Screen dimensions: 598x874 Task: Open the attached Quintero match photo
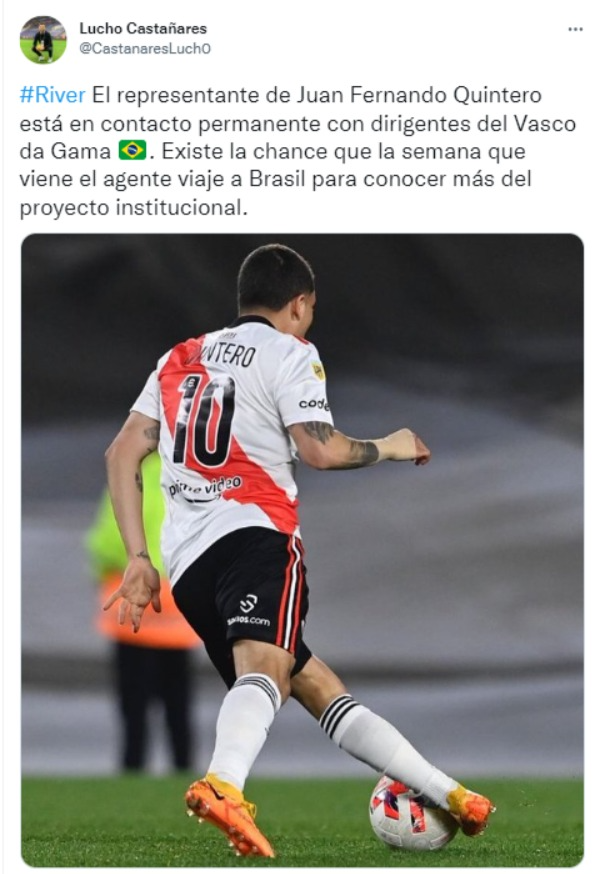(x=302, y=550)
